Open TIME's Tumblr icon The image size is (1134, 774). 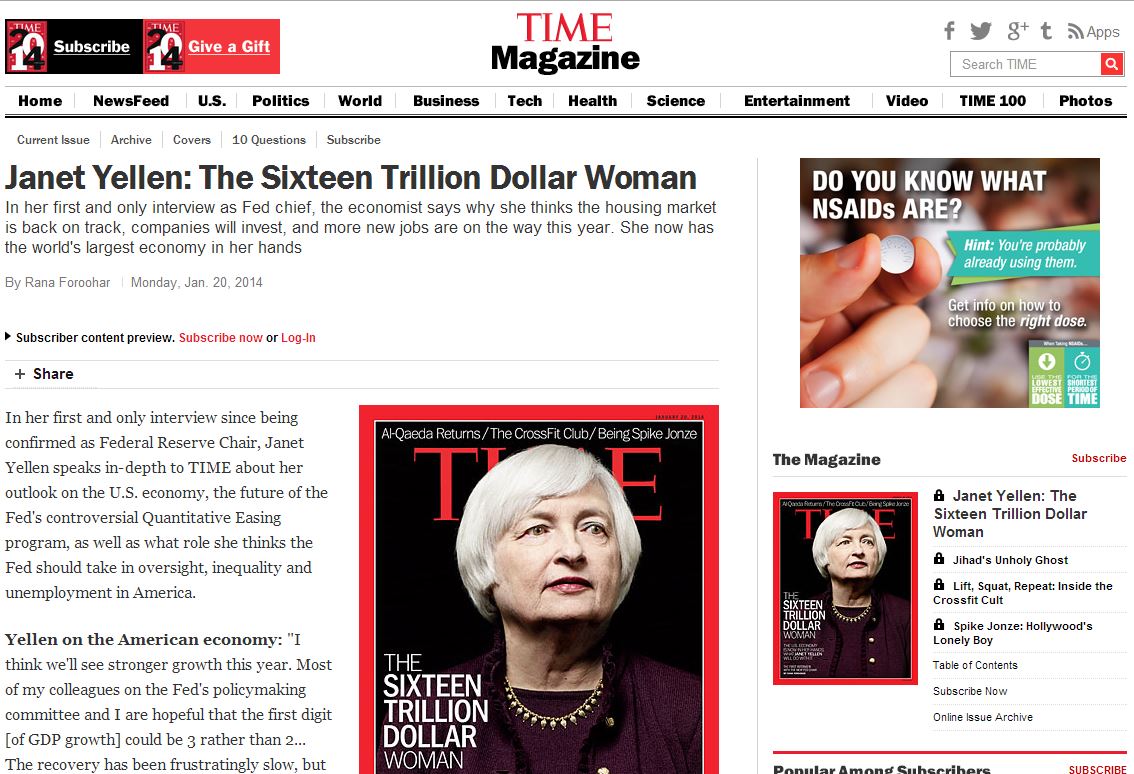[1046, 30]
